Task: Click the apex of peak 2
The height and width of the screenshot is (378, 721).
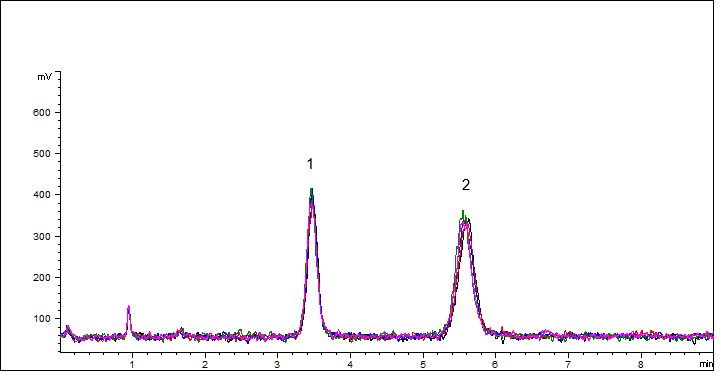Action: pyautogui.click(x=463, y=212)
